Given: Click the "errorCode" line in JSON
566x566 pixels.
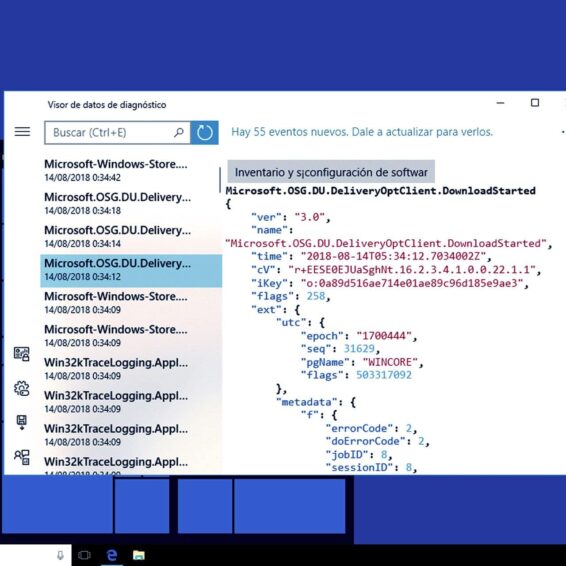Looking at the screenshot, I should click(371, 428).
